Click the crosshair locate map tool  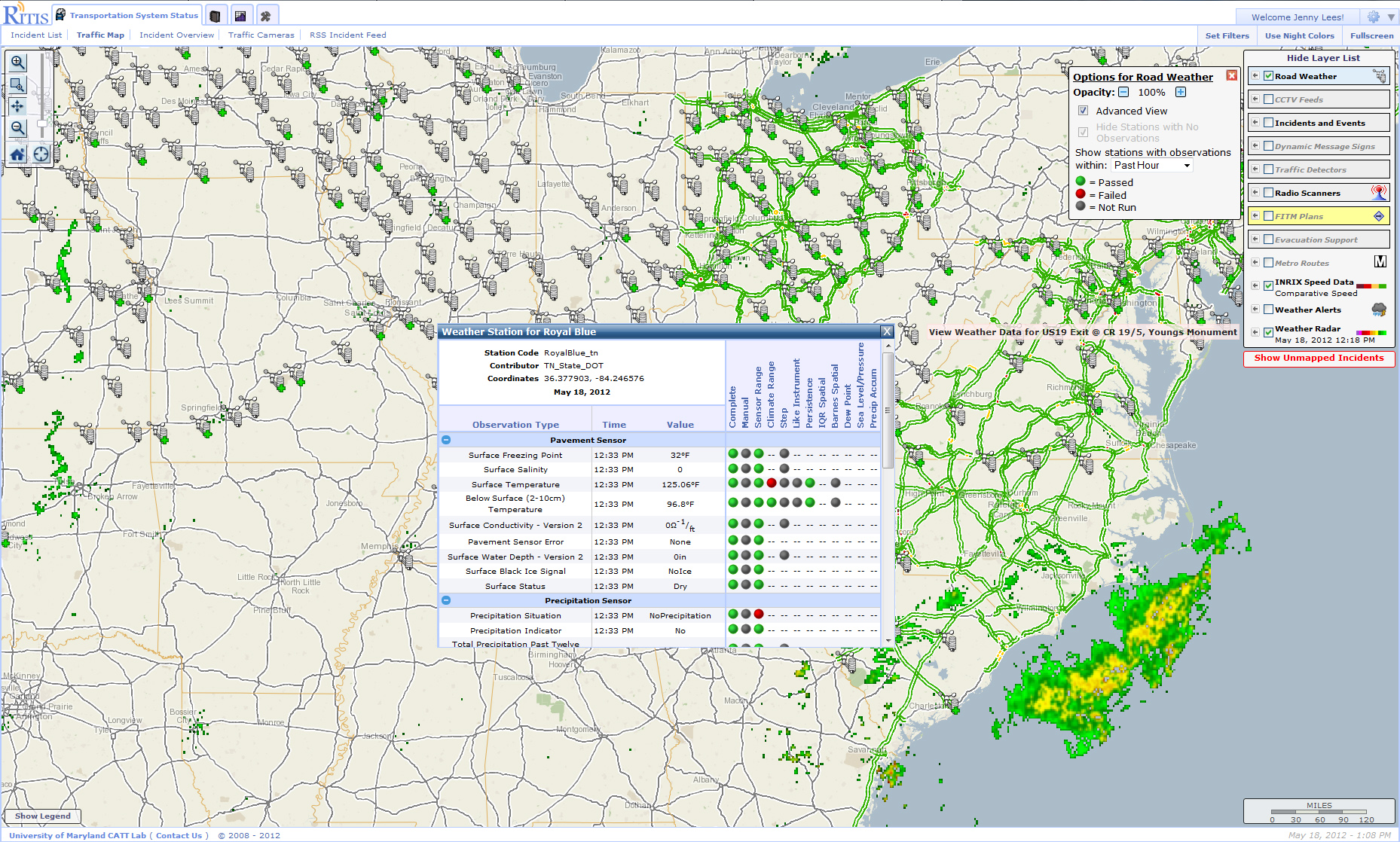(x=41, y=154)
